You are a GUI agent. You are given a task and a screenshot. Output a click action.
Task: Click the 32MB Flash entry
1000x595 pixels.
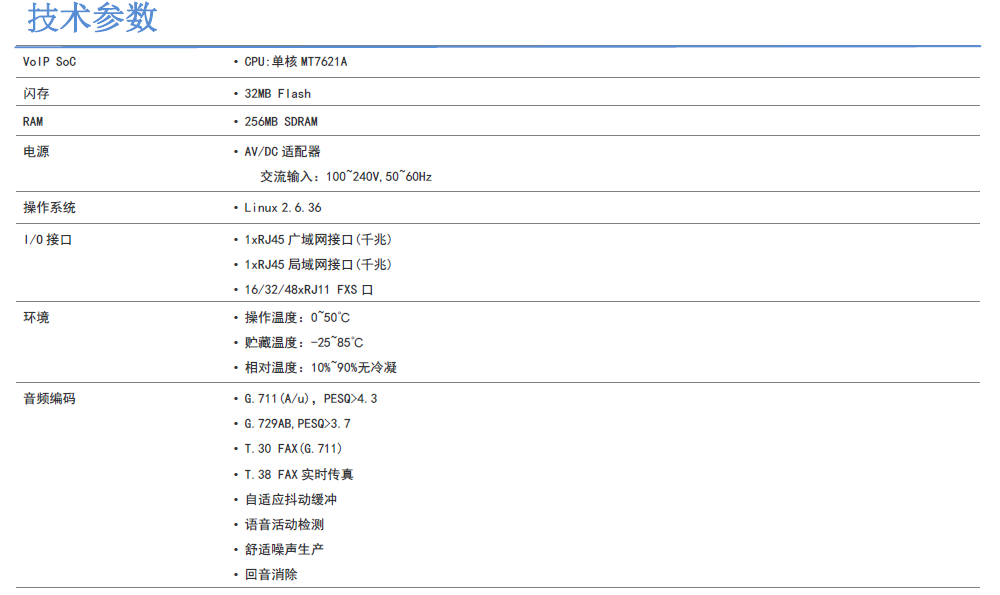click(277, 94)
